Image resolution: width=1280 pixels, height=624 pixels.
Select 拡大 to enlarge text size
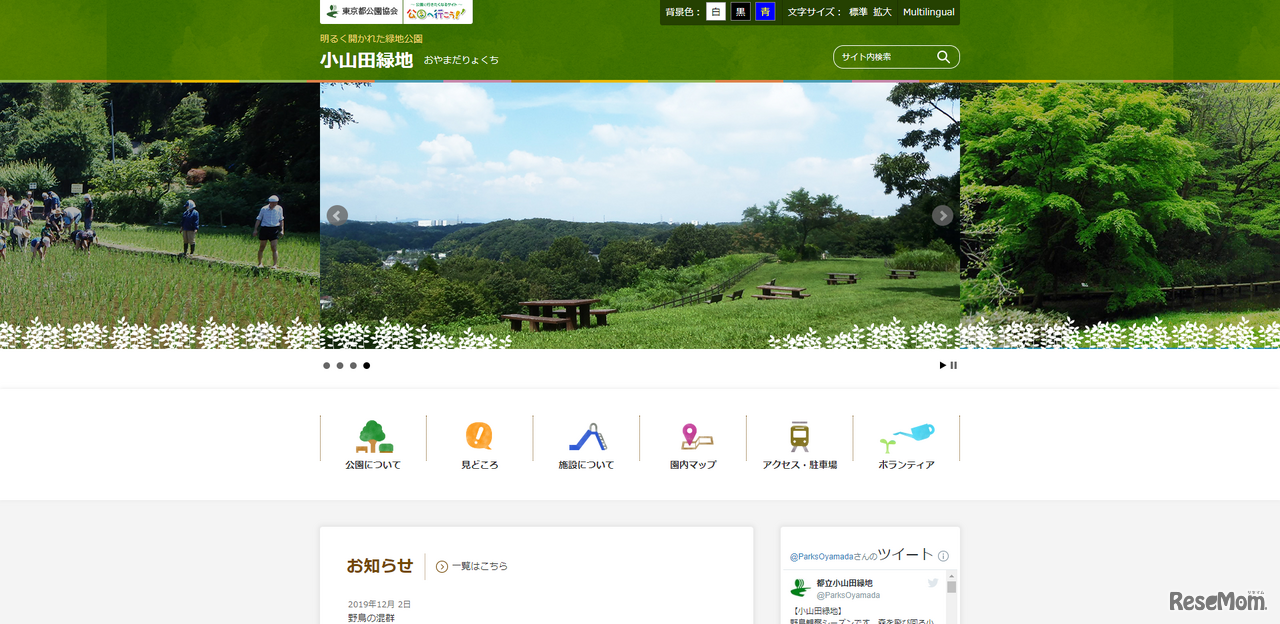pos(881,12)
